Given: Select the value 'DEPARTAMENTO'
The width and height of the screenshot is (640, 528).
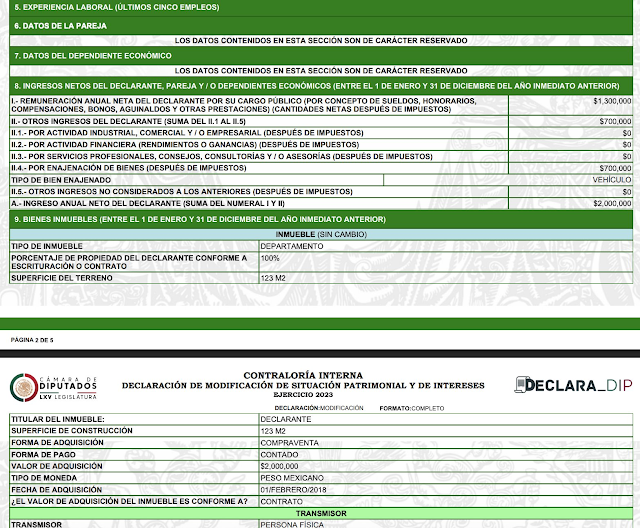Looking at the screenshot, I should [x=291, y=246].
